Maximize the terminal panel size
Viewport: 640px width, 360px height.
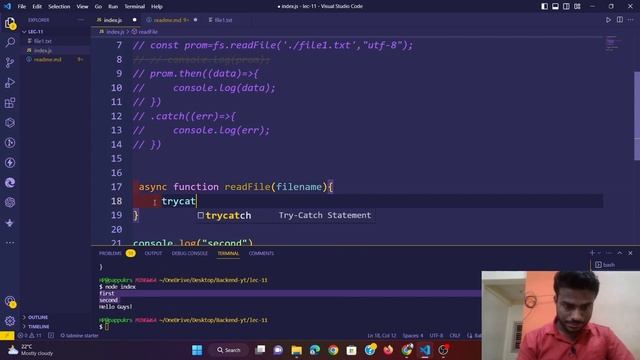[620, 253]
